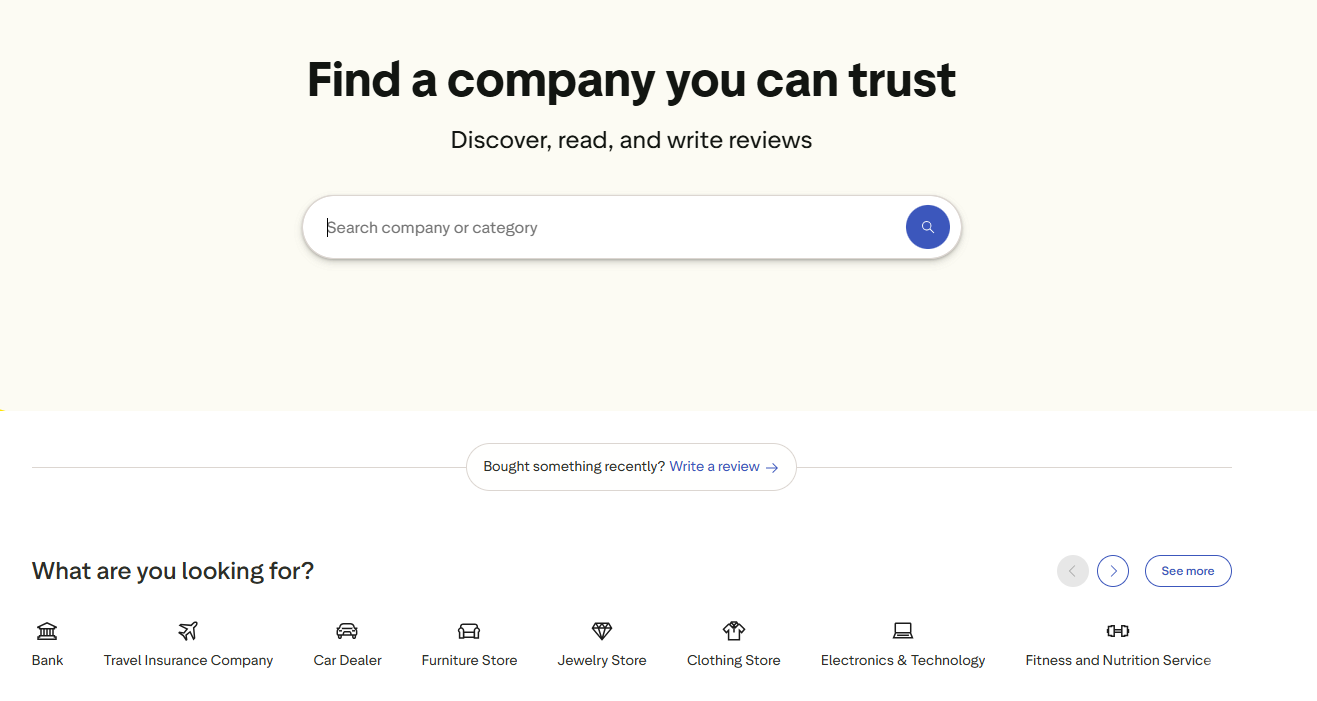The height and width of the screenshot is (701, 1317).
Task: Select the Fitness and Nutrition dumbbell icon
Action: click(1118, 631)
